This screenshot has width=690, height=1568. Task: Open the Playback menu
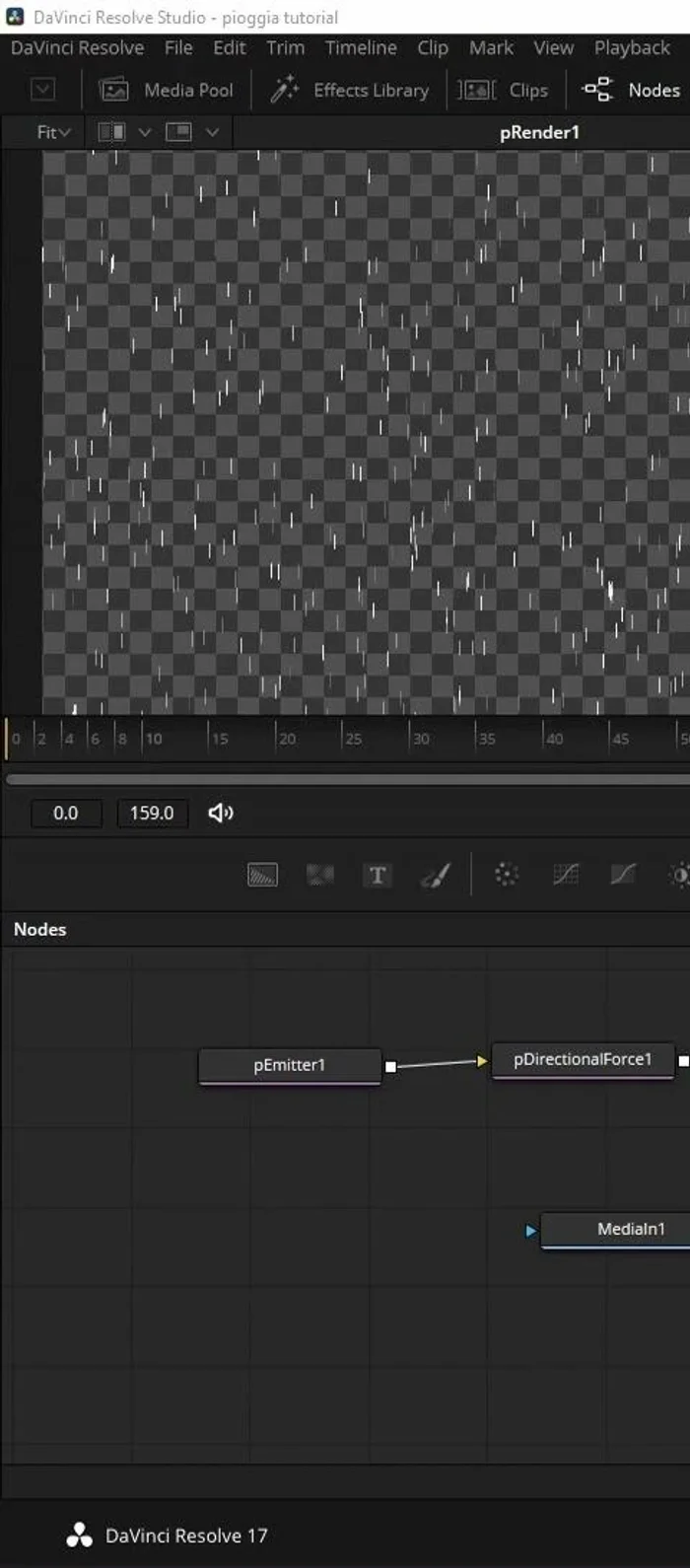(x=632, y=47)
